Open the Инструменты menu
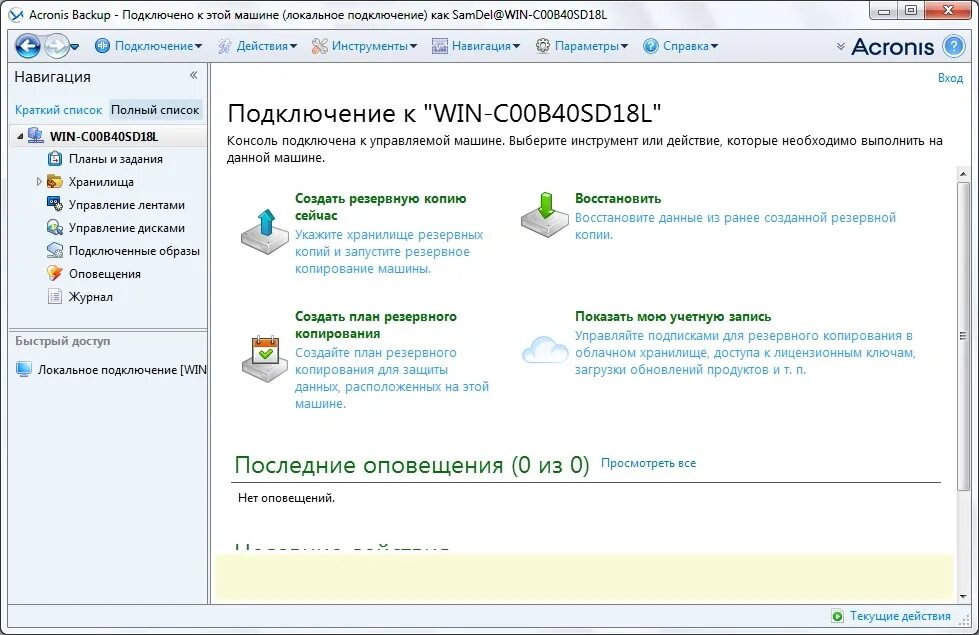This screenshot has height=635, width=979. 373,46
